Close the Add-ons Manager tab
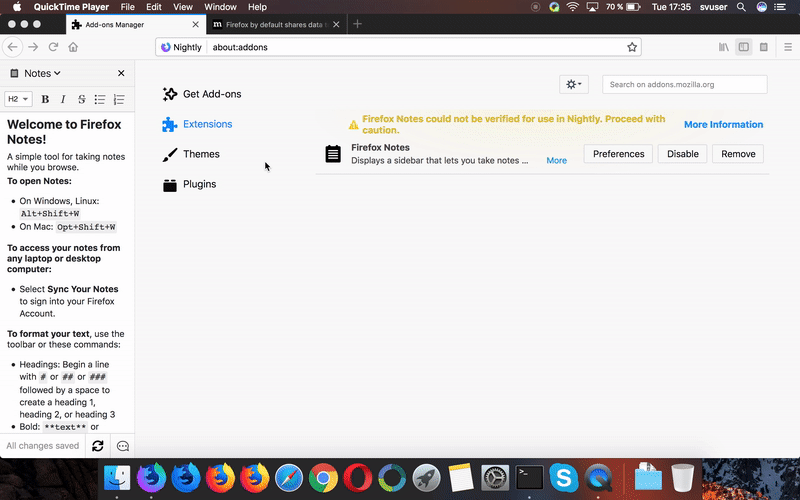The height and width of the screenshot is (500, 800). click(195, 24)
